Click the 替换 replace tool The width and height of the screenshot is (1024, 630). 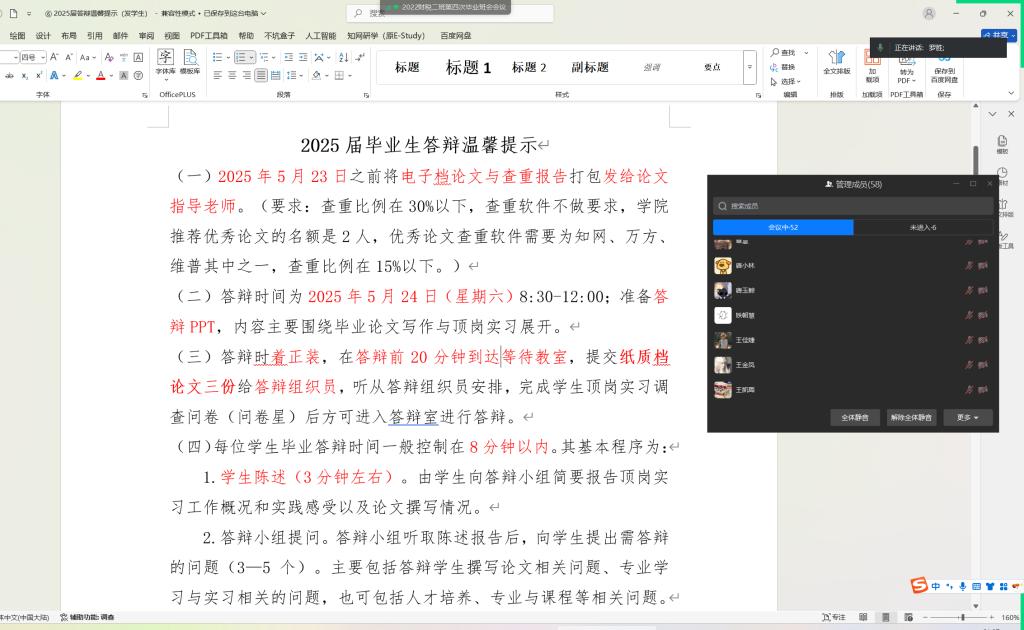pos(788,67)
